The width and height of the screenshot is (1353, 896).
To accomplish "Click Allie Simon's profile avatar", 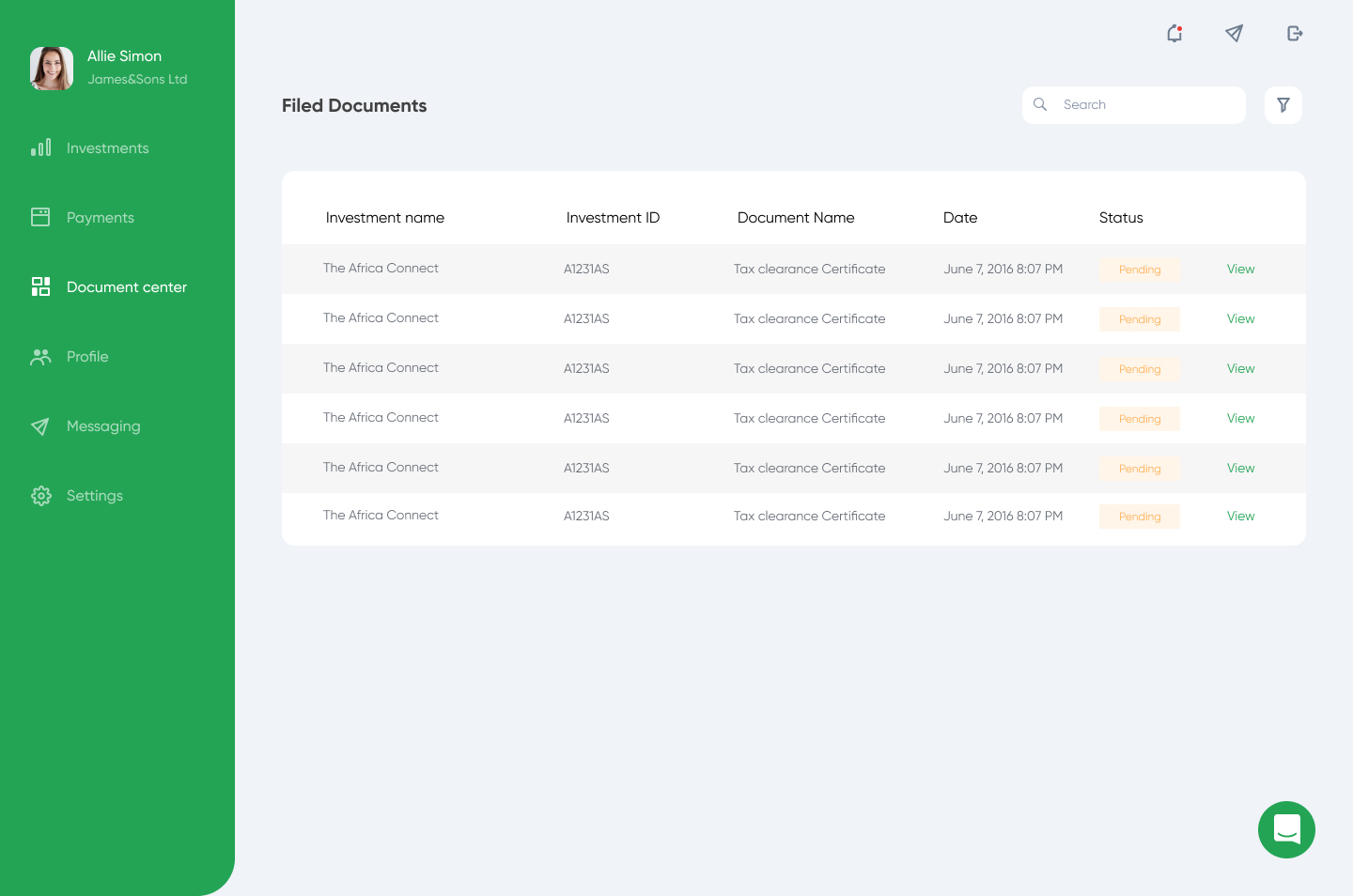I will (x=52, y=69).
